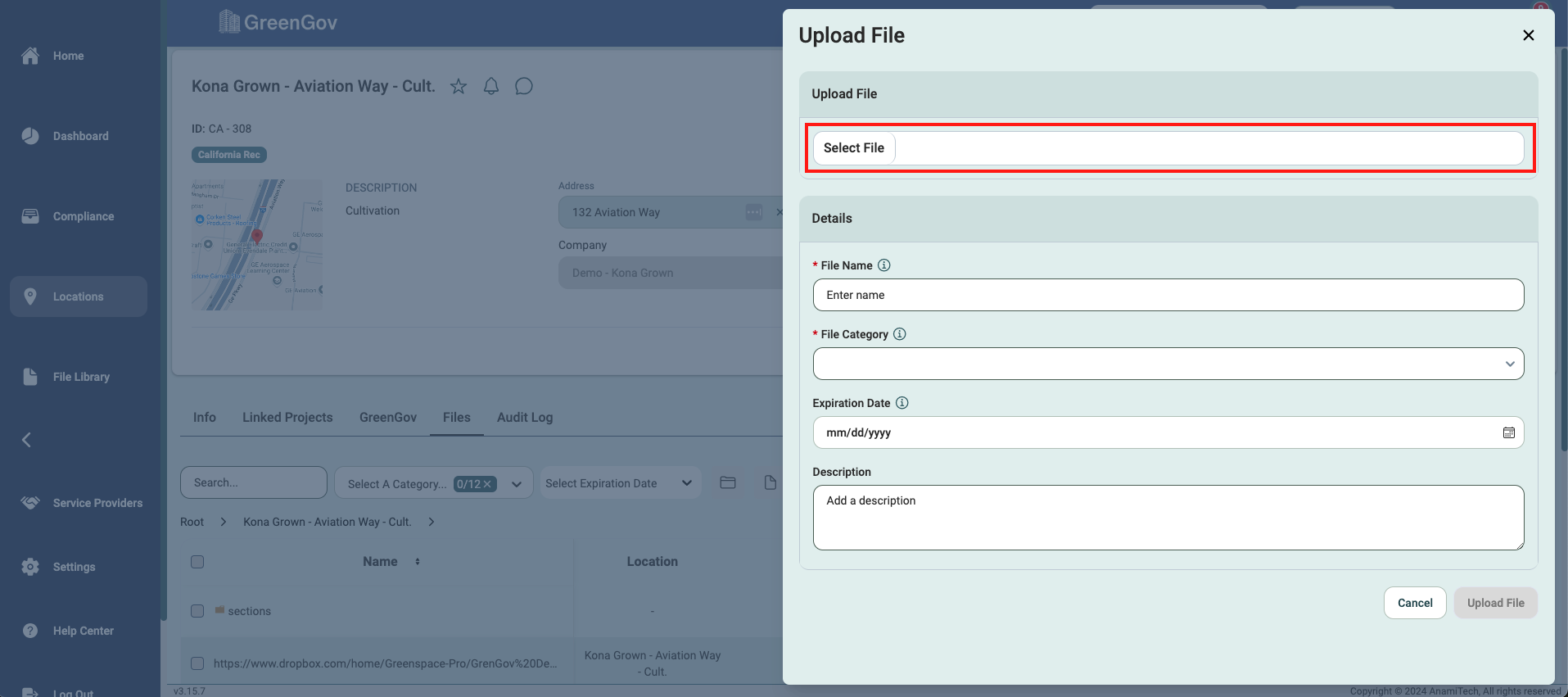The width and height of the screenshot is (1568, 697).
Task: Click the Select File button
Action: click(x=853, y=148)
